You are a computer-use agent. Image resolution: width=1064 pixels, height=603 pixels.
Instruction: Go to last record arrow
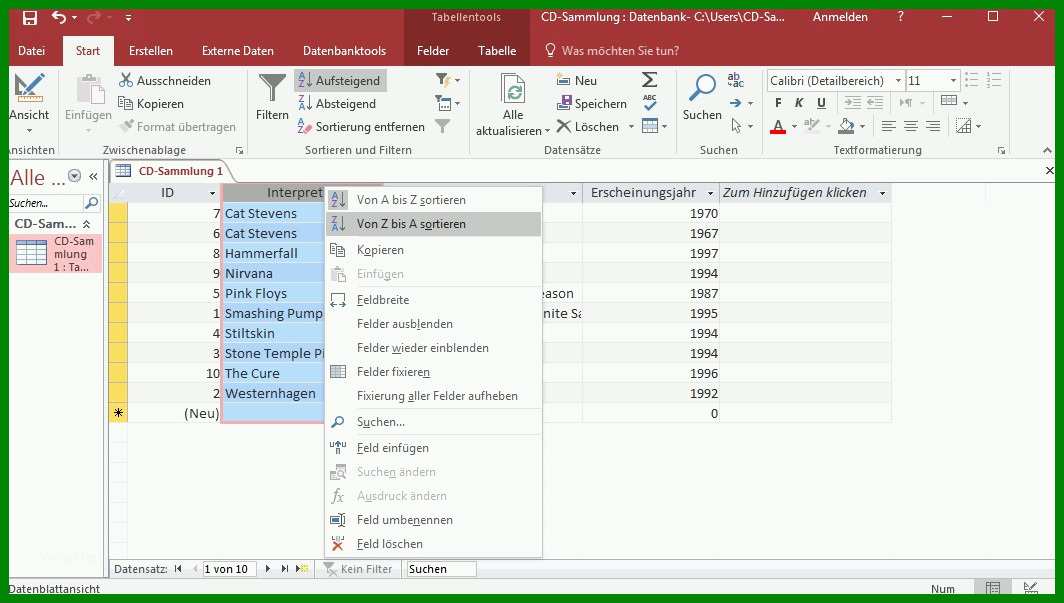click(284, 569)
